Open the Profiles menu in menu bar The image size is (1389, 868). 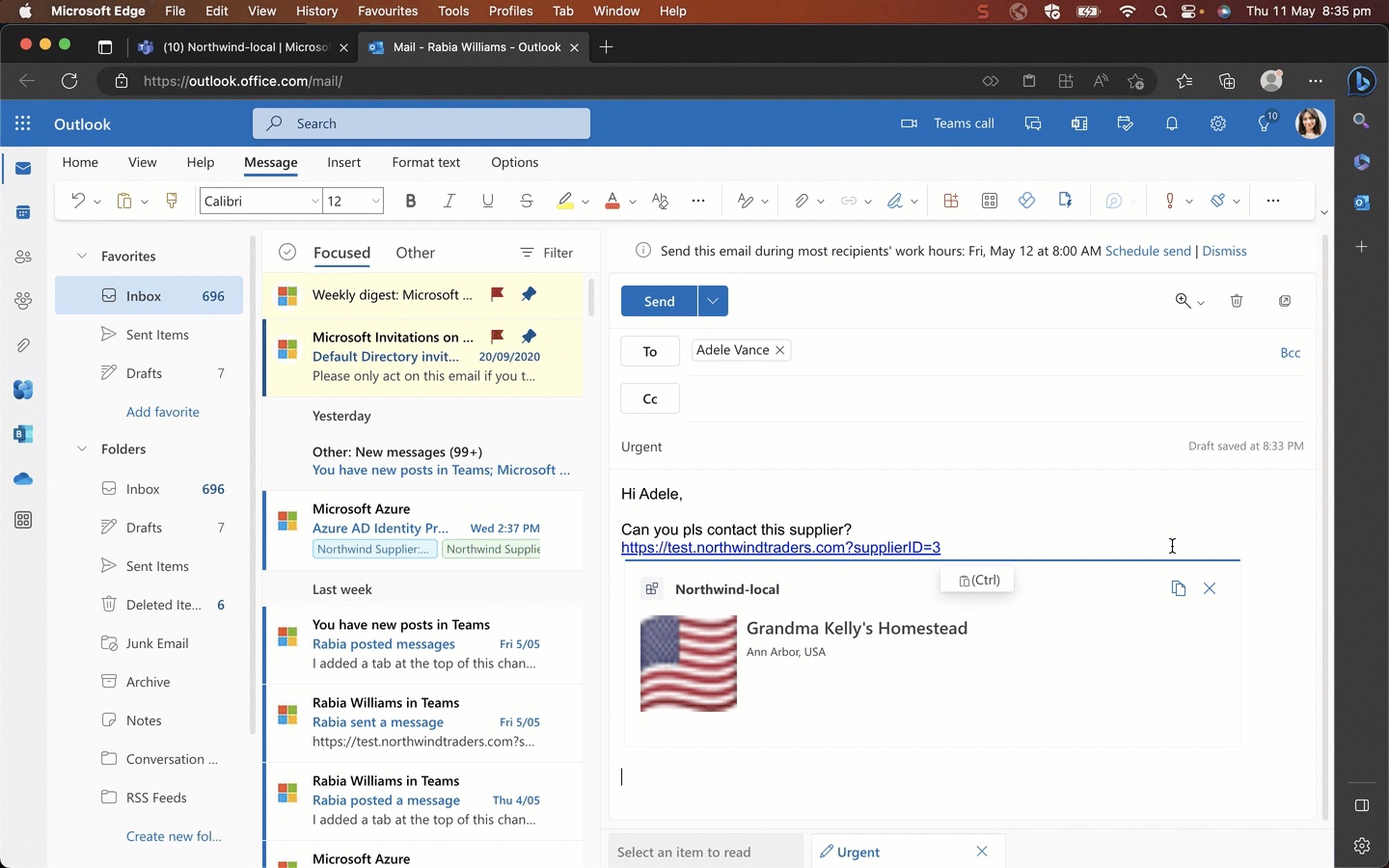point(511,12)
